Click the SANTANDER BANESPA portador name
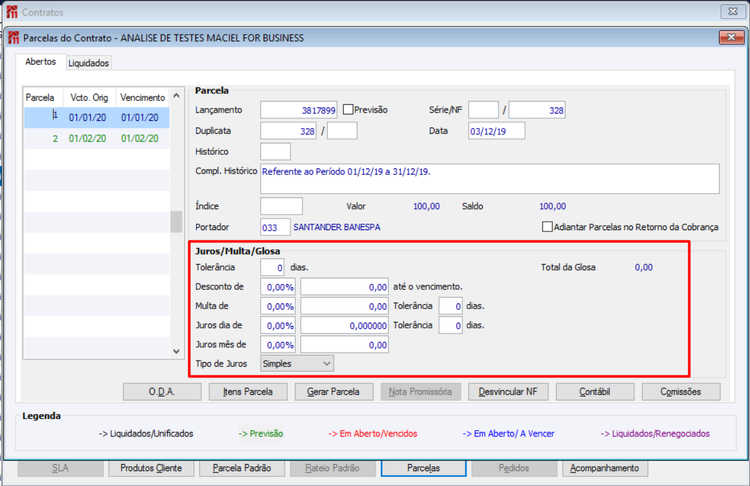Screen dimensions: 750x486 click(337, 227)
